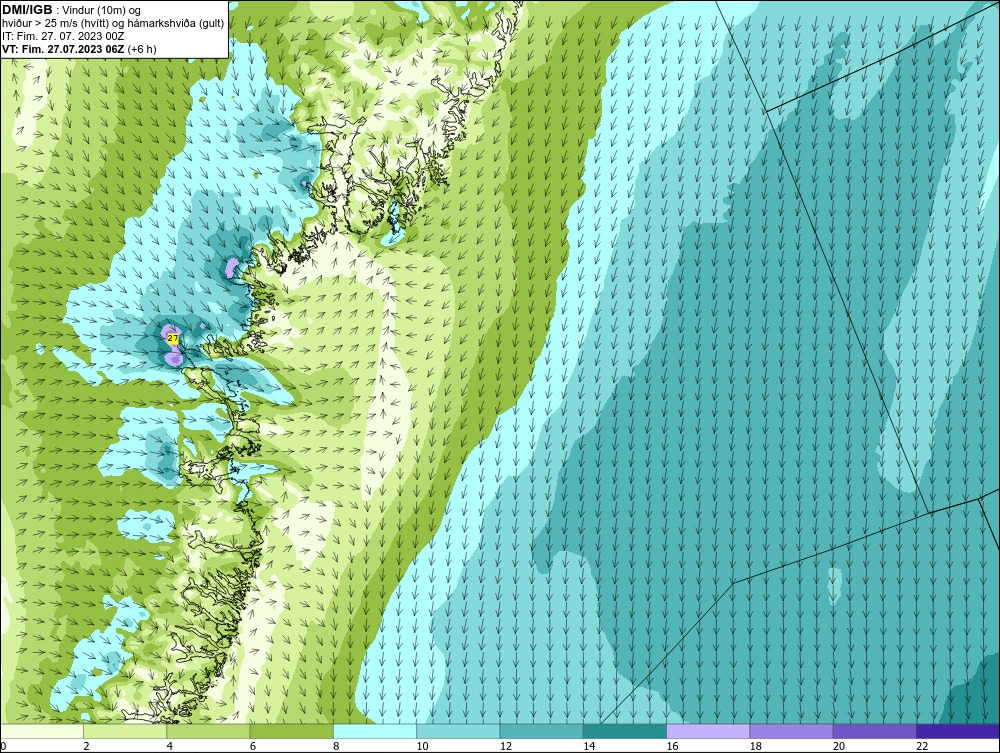Select the dark purple 20–22 legend swatch
This screenshot has height=753, width=1000.
(x=874, y=731)
